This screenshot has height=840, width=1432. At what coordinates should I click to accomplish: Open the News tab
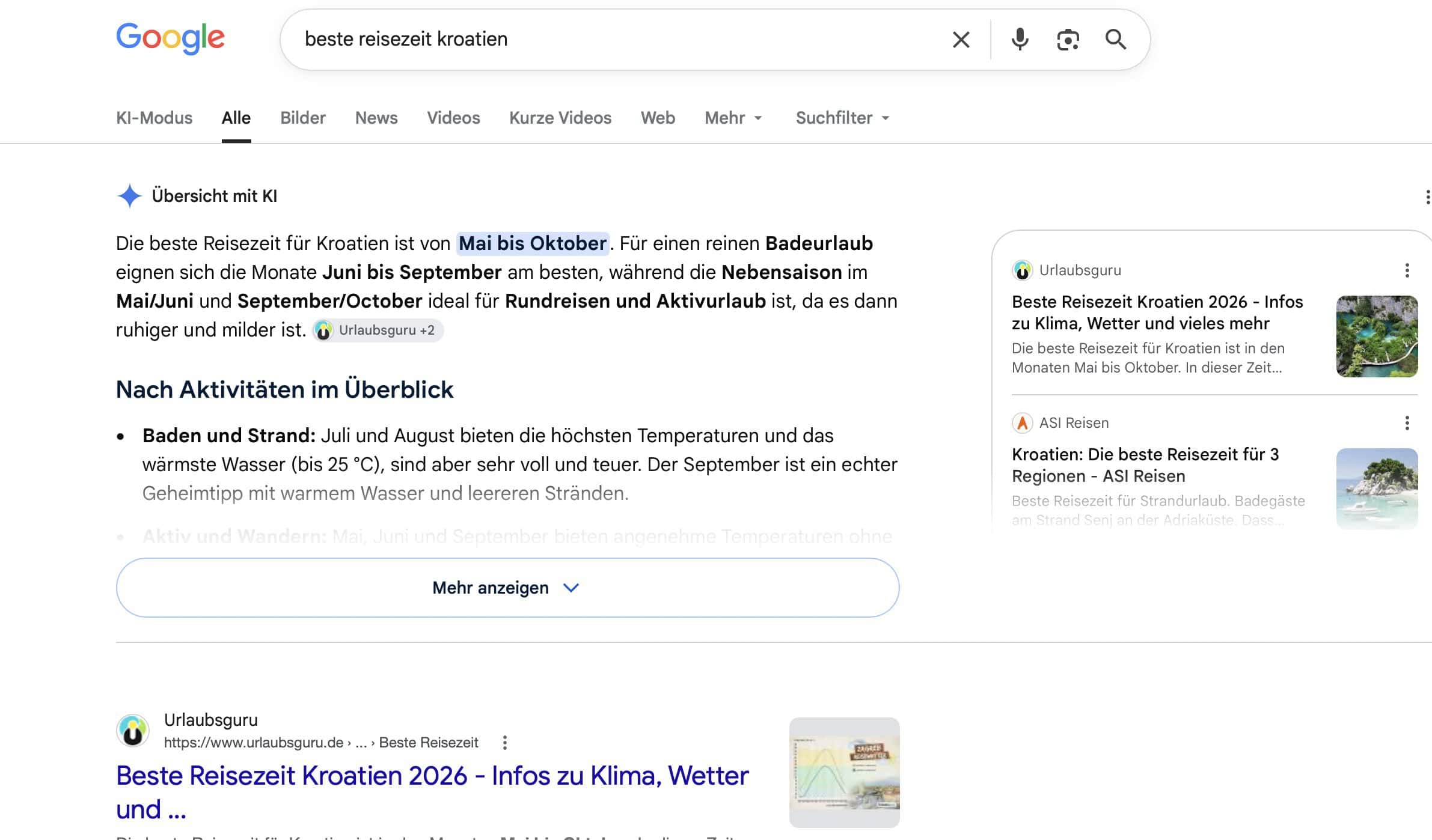coord(376,118)
